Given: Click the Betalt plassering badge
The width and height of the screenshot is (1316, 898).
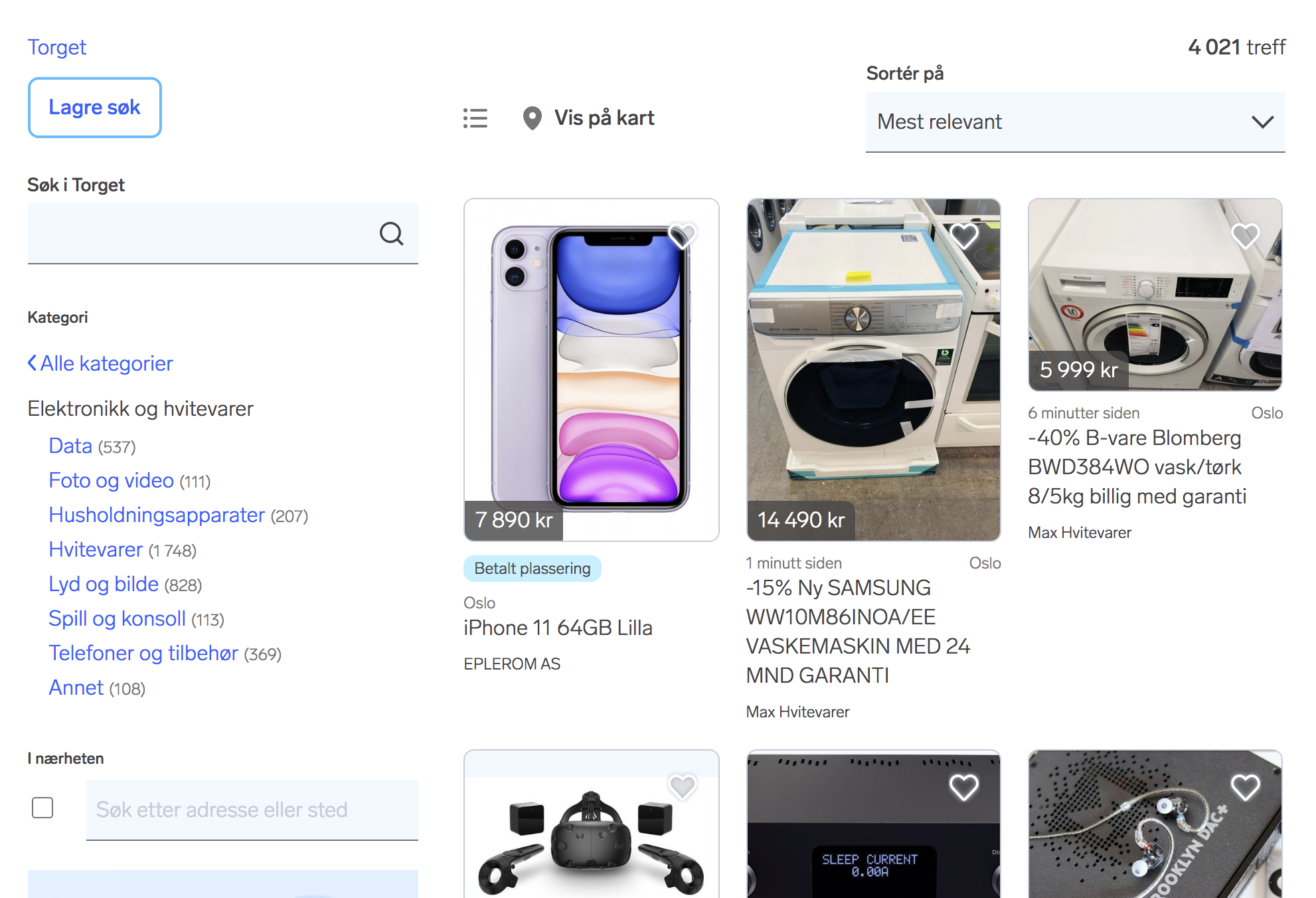Looking at the screenshot, I should point(532,569).
